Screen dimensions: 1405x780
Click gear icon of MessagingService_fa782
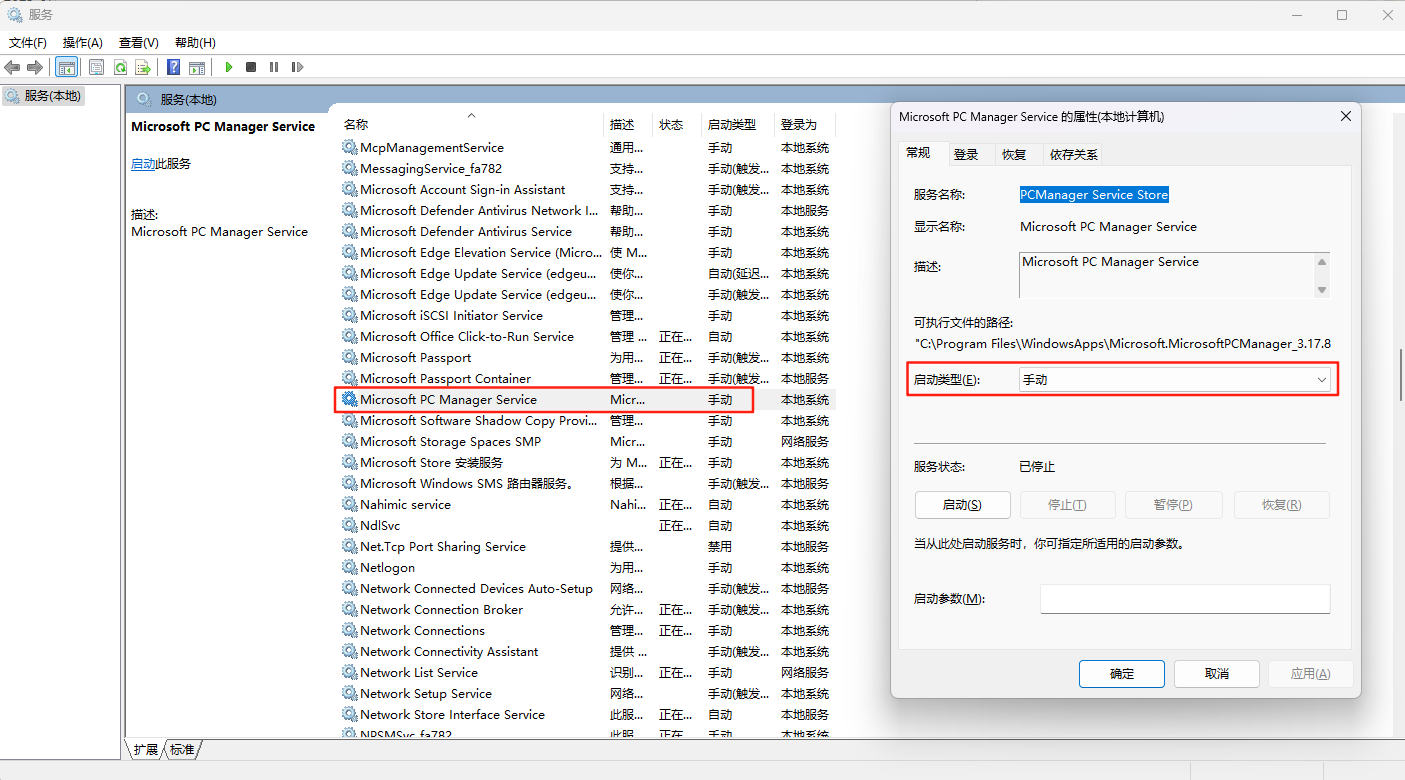click(x=349, y=168)
